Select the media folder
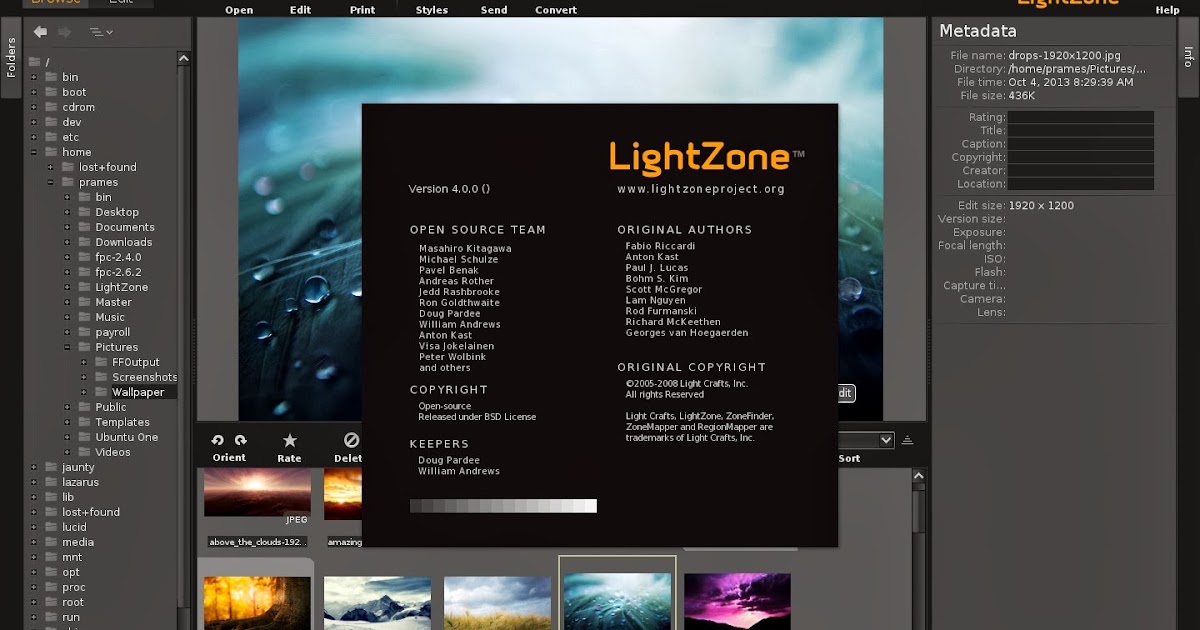This screenshot has width=1200, height=630. pyautogui.click(x=78, y=542)
